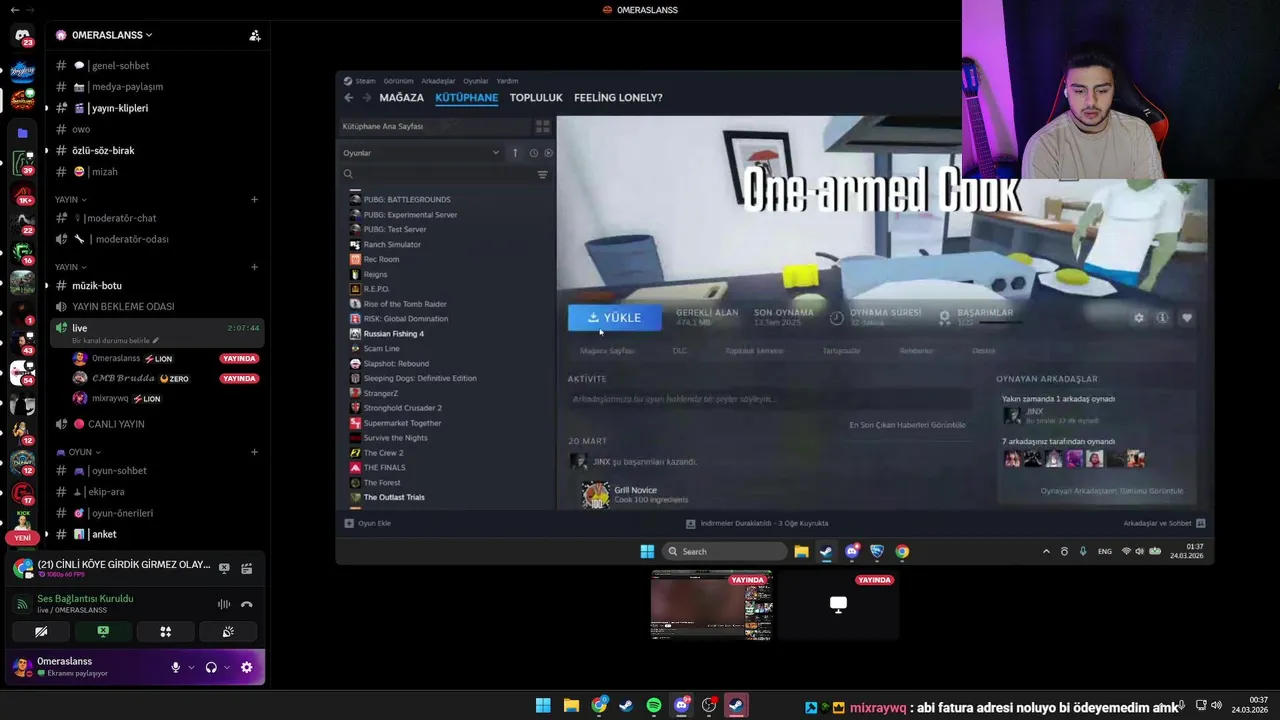
Task: Open FEELING LONELY? profile tab
Action: pyautogui.click(x=618, y=97)
